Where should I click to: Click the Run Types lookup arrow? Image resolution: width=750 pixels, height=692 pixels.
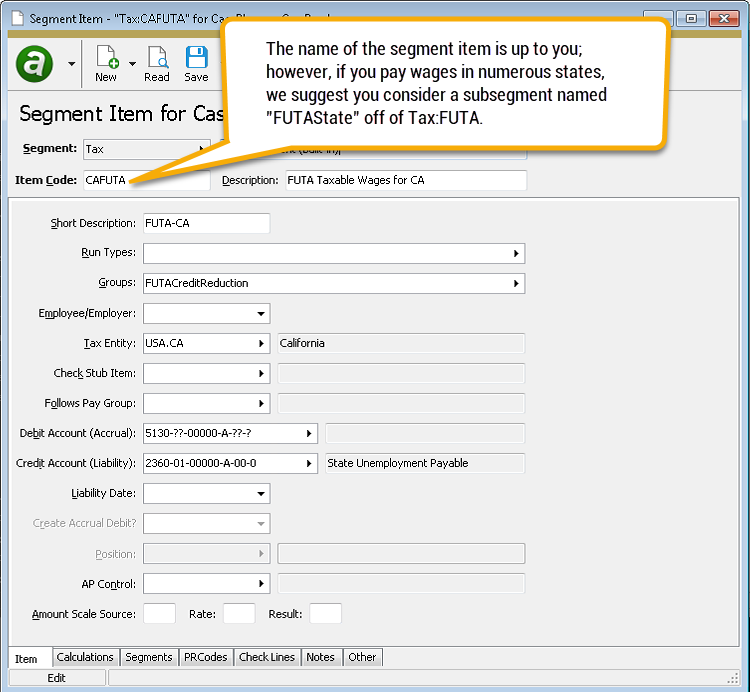coord(516,254)
